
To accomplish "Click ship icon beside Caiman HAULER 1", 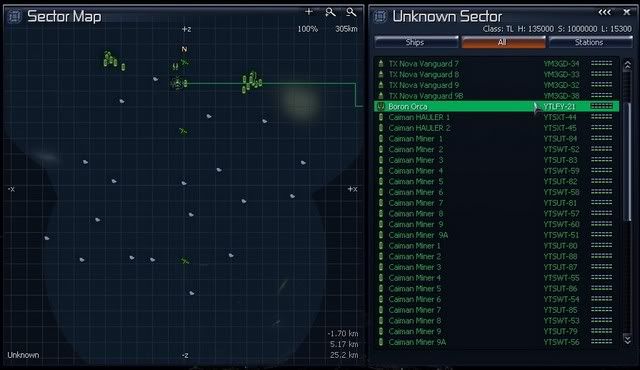I will [x=381, y=117].
